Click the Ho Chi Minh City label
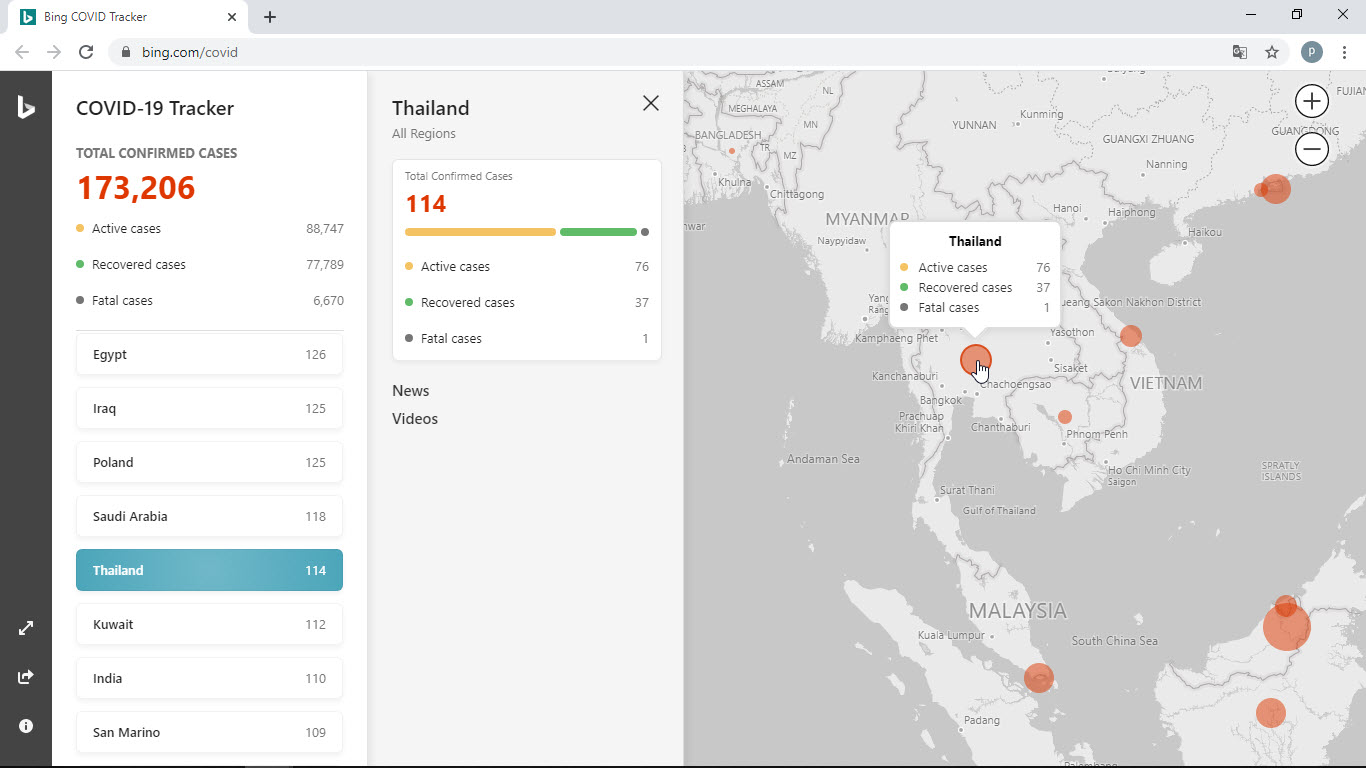 1149,470
